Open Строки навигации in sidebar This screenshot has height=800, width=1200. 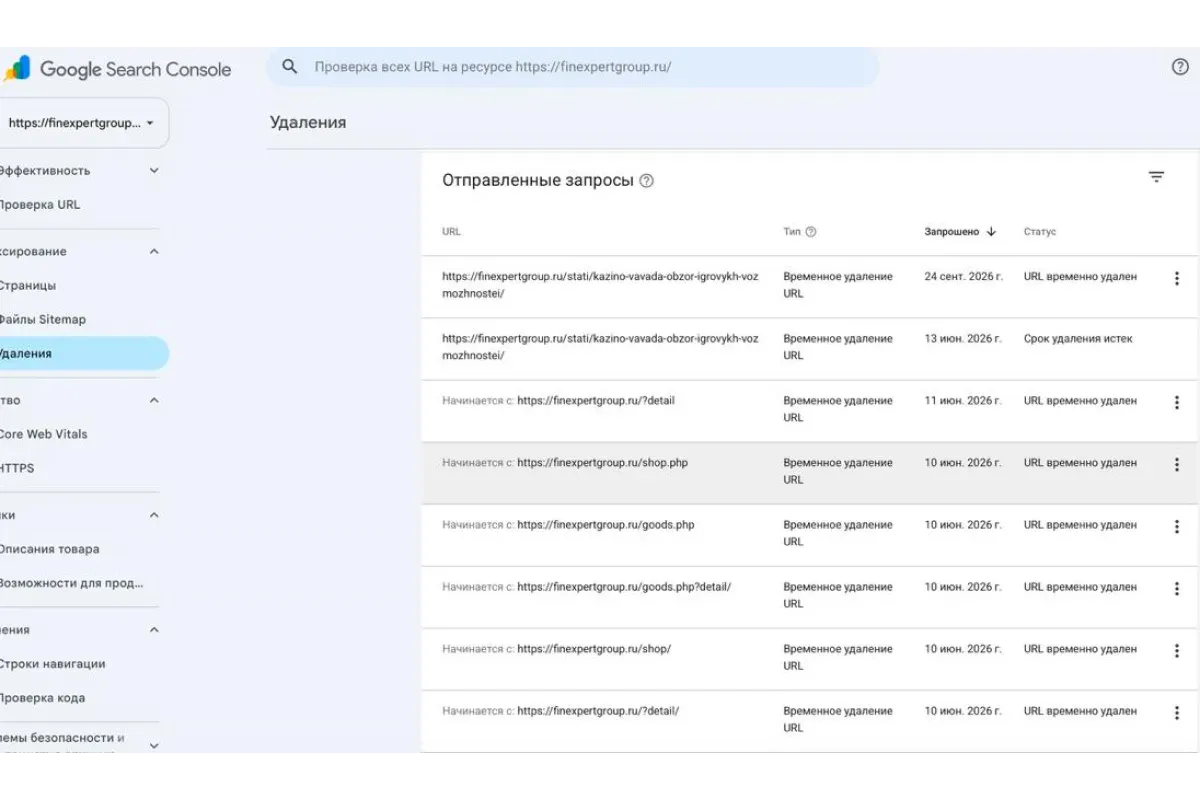click(53, 664)
